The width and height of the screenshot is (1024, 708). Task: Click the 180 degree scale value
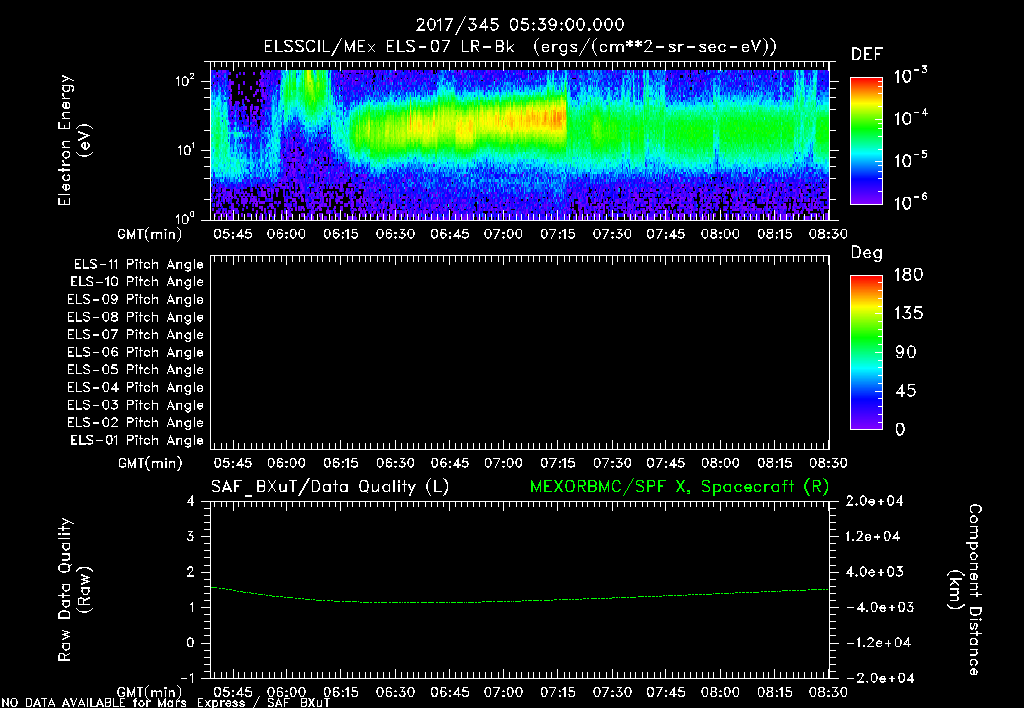[x=908, y=274]
